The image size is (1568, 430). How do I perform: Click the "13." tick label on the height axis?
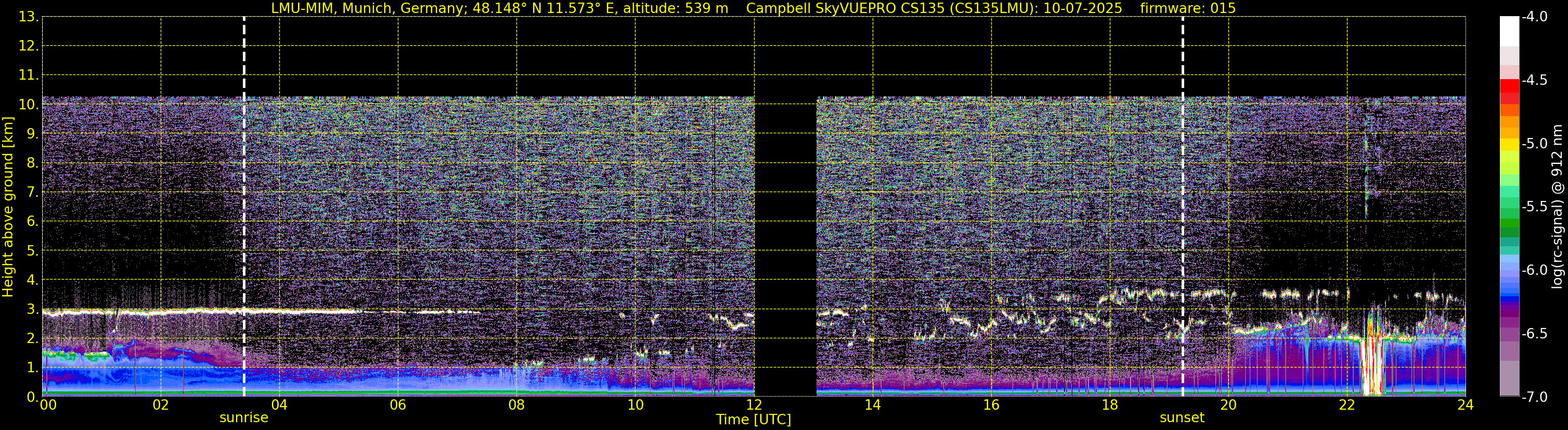pos(29,17)
